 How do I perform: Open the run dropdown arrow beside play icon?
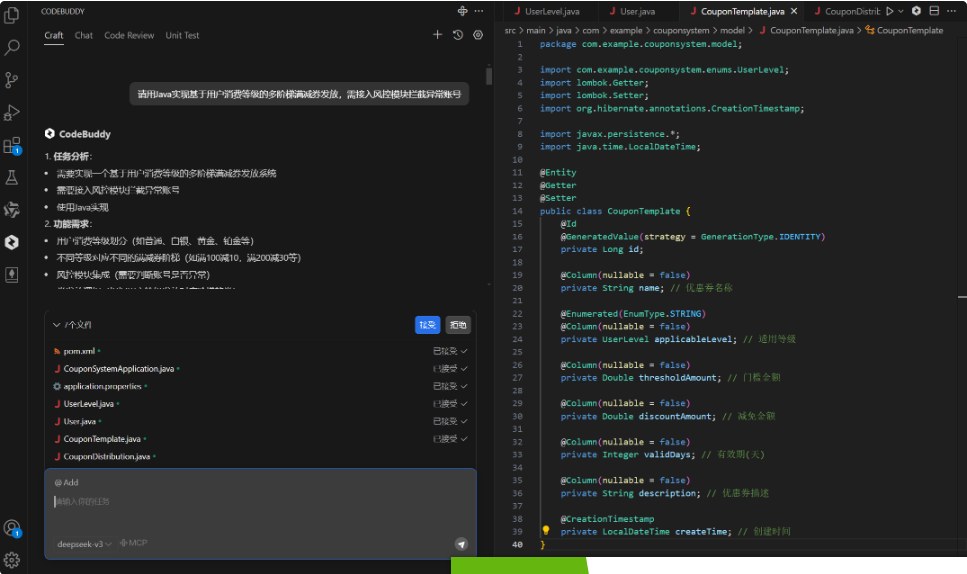click(x=900, y=11)
